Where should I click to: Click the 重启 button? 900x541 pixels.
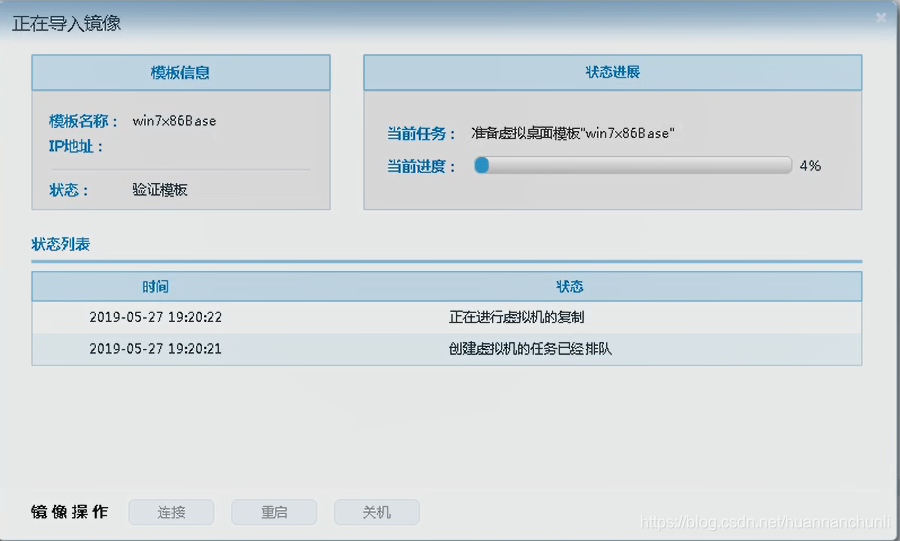pyautogui.click(x=274, y=512)
